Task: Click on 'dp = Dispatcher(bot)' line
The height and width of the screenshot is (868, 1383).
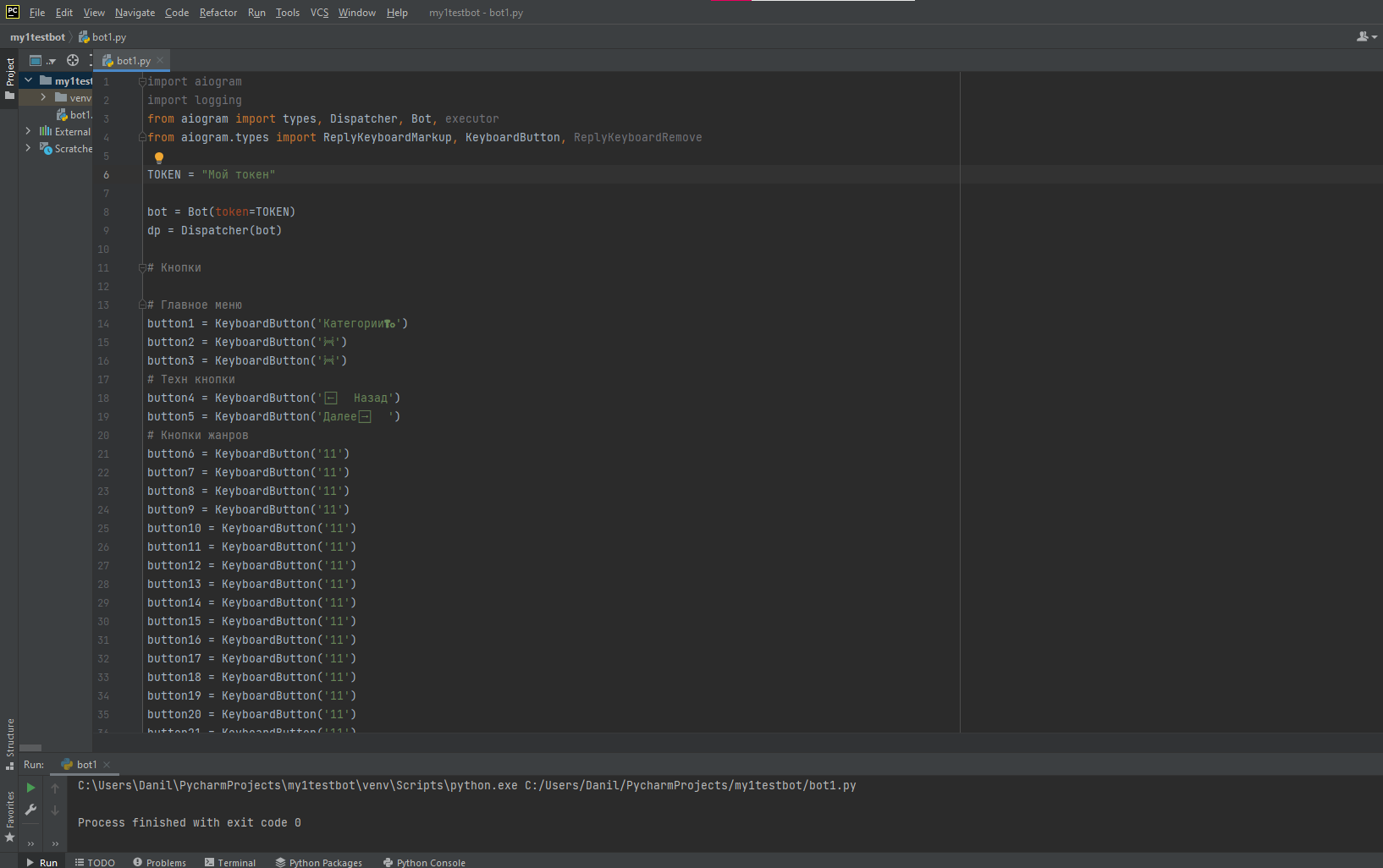Action: (214, 231)
